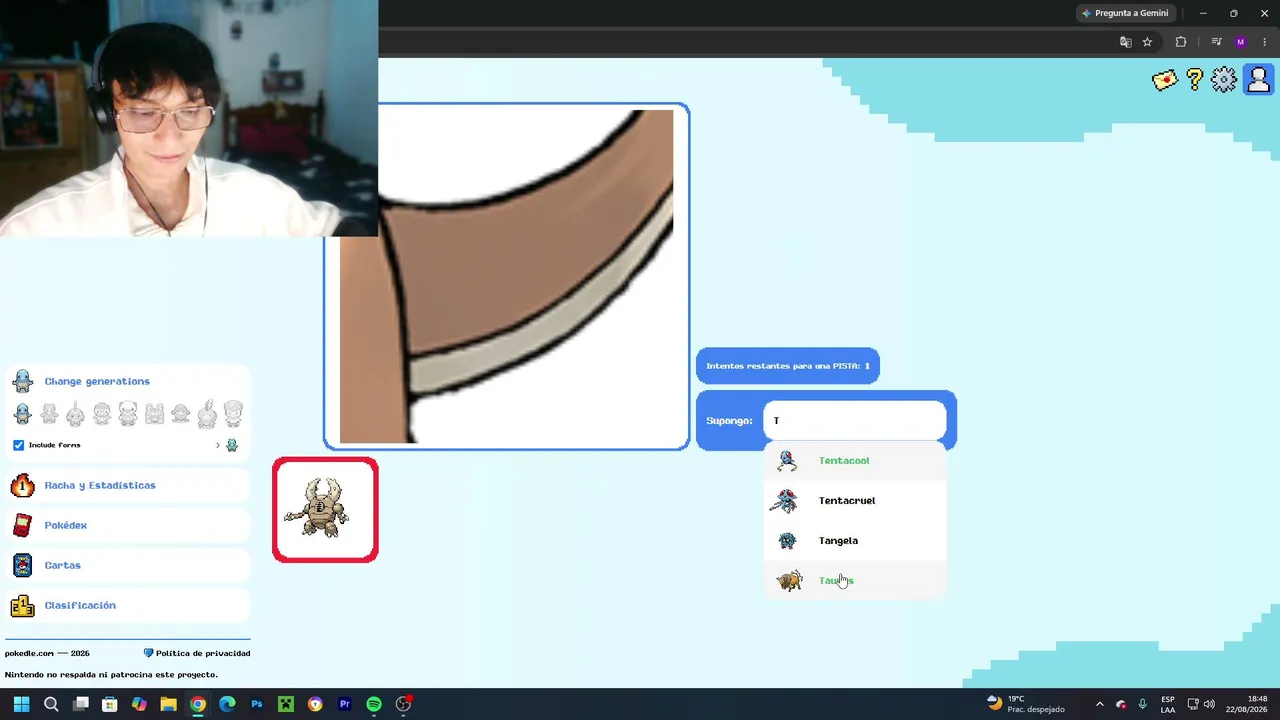Click the Pinsir wrong-guess thumbnail

click(325, 510)
